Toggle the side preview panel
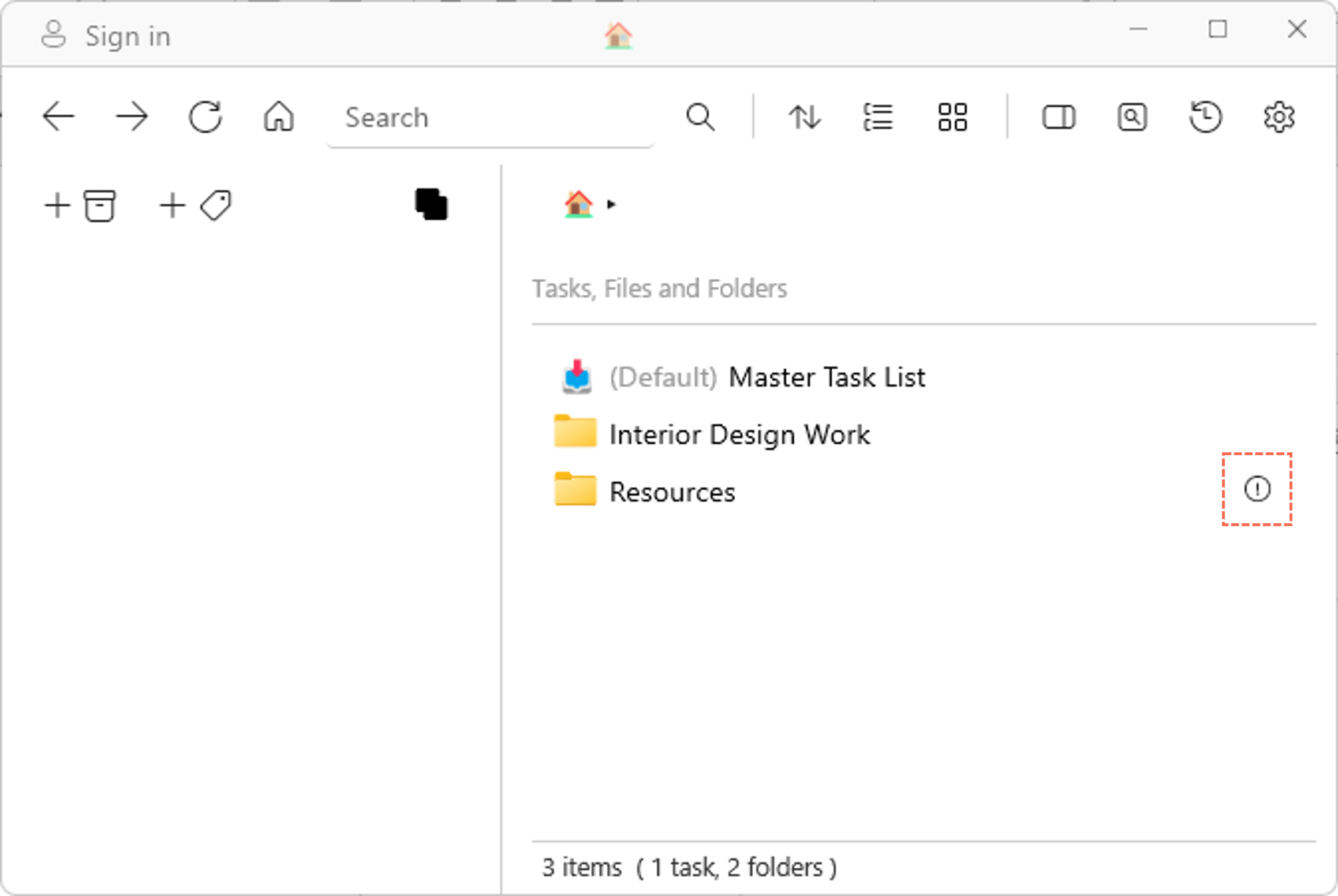Viewport: 1338px width, 896px height. click(x=1059, y=117)
